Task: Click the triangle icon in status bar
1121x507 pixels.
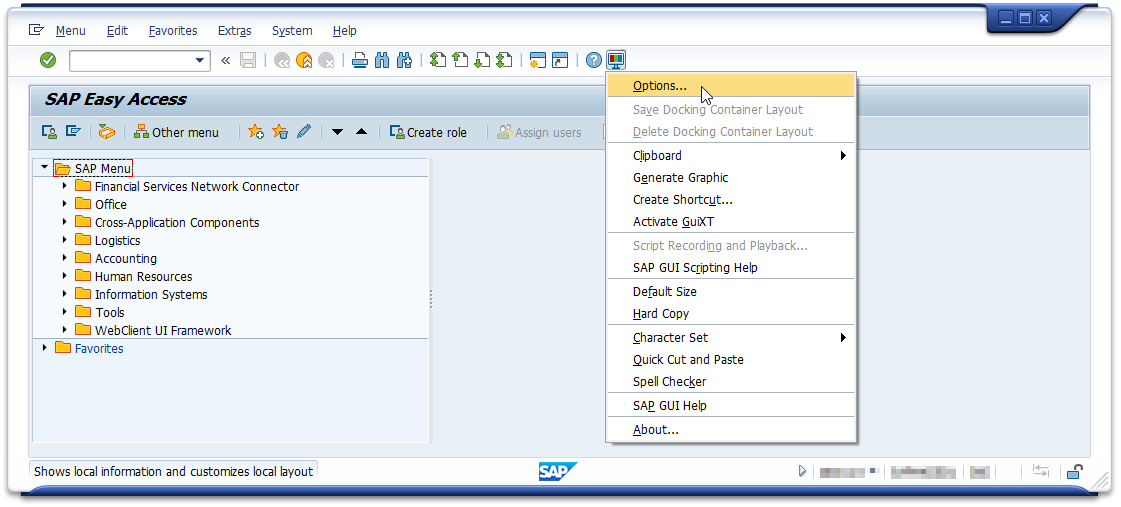Action: pyautogui.click(x=802, y=471)
